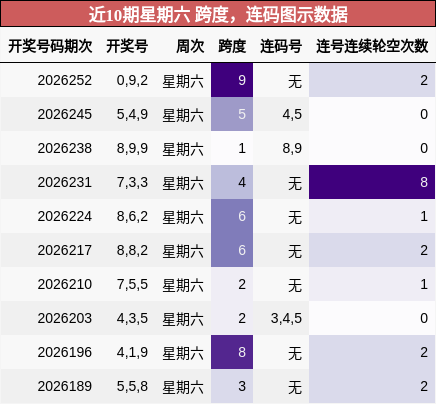
Task: Click miss count 1 in row 2026224
Action: point(372,216)
